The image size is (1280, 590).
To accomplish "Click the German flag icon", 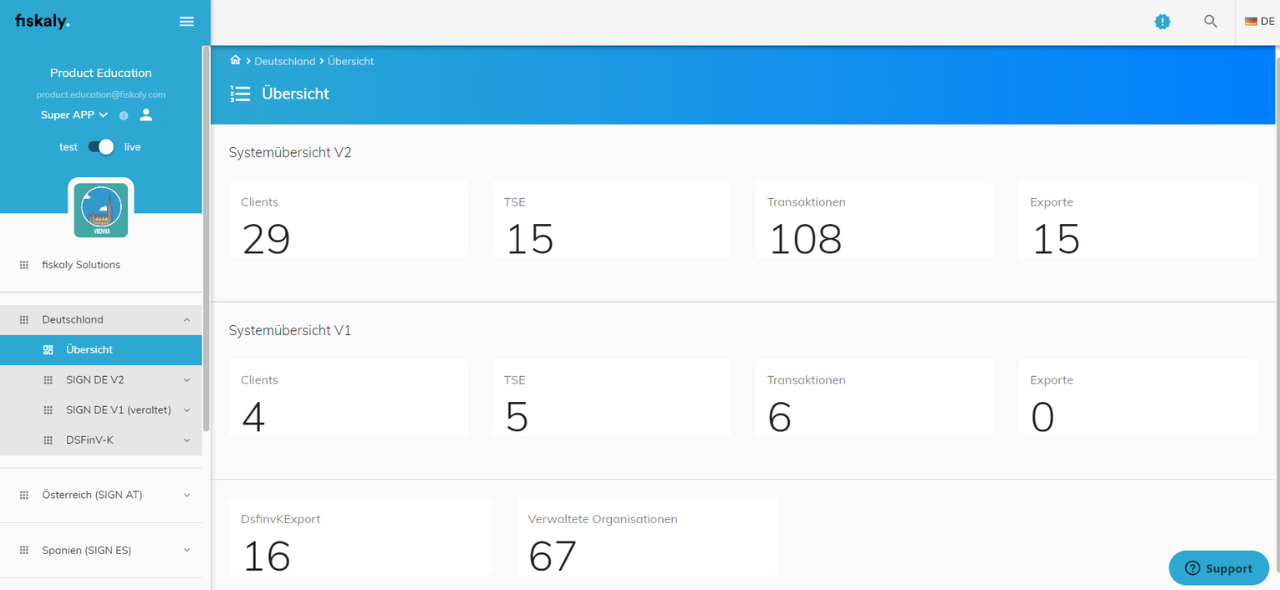I will [x=1250, y=21].
